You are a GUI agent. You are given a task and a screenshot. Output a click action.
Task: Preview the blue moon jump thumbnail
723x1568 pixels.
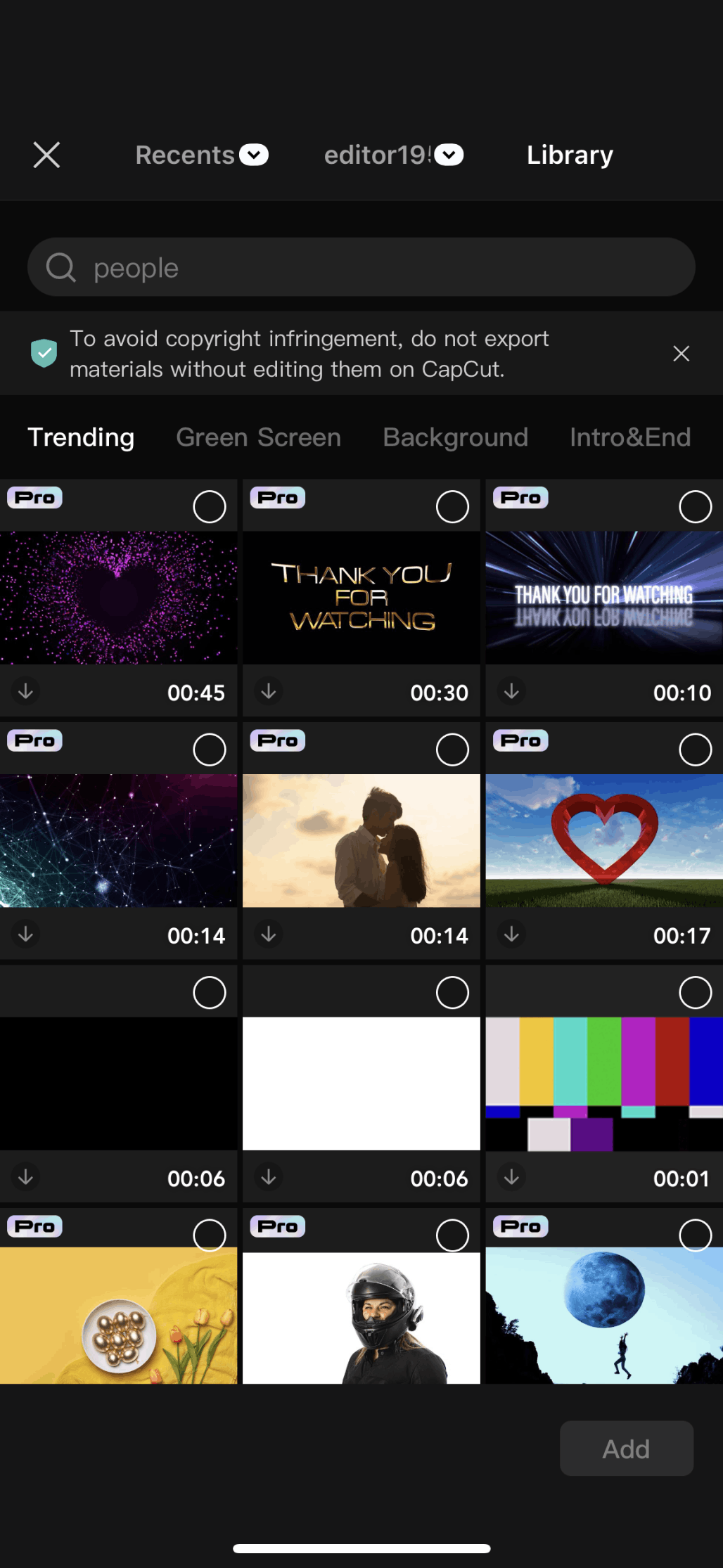pos(604,1316)
